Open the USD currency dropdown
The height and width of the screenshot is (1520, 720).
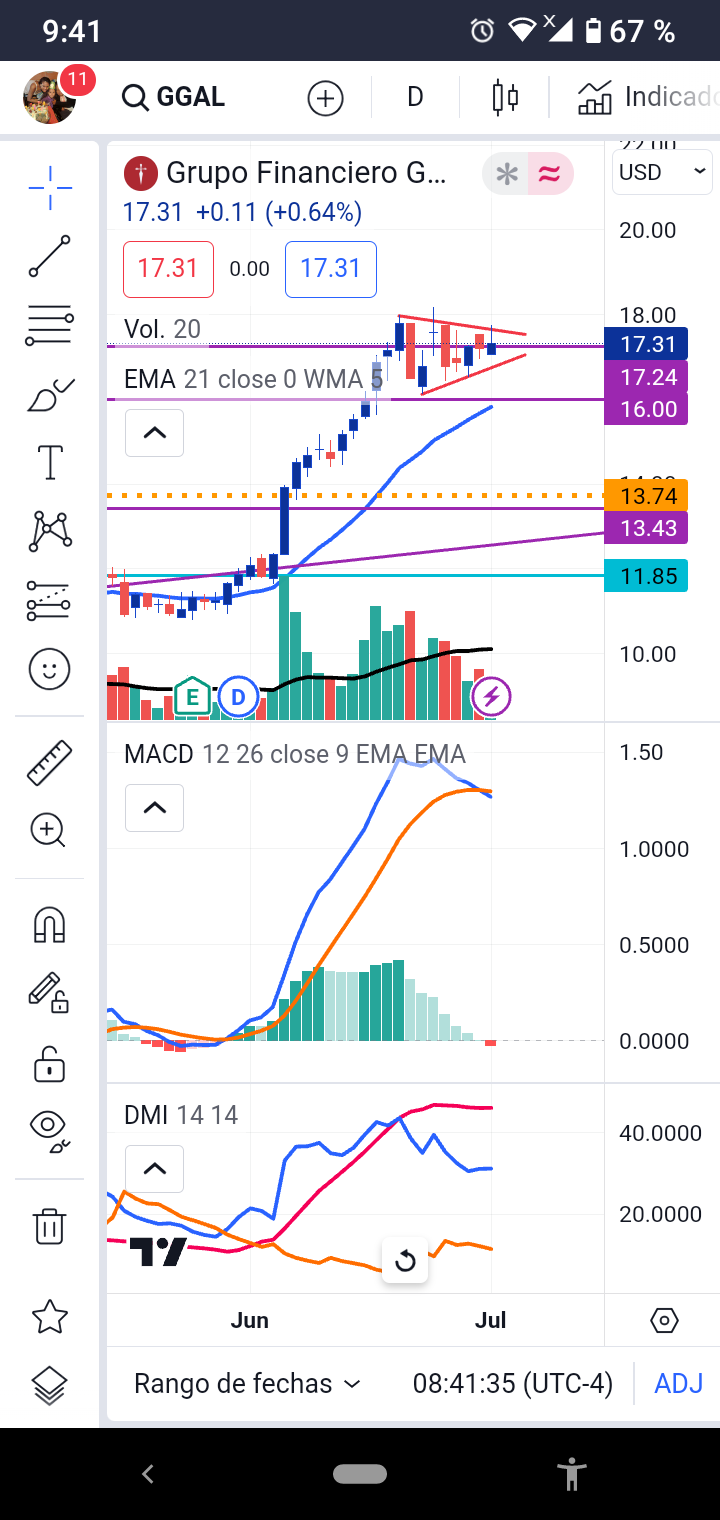click(x=662, y=172)
